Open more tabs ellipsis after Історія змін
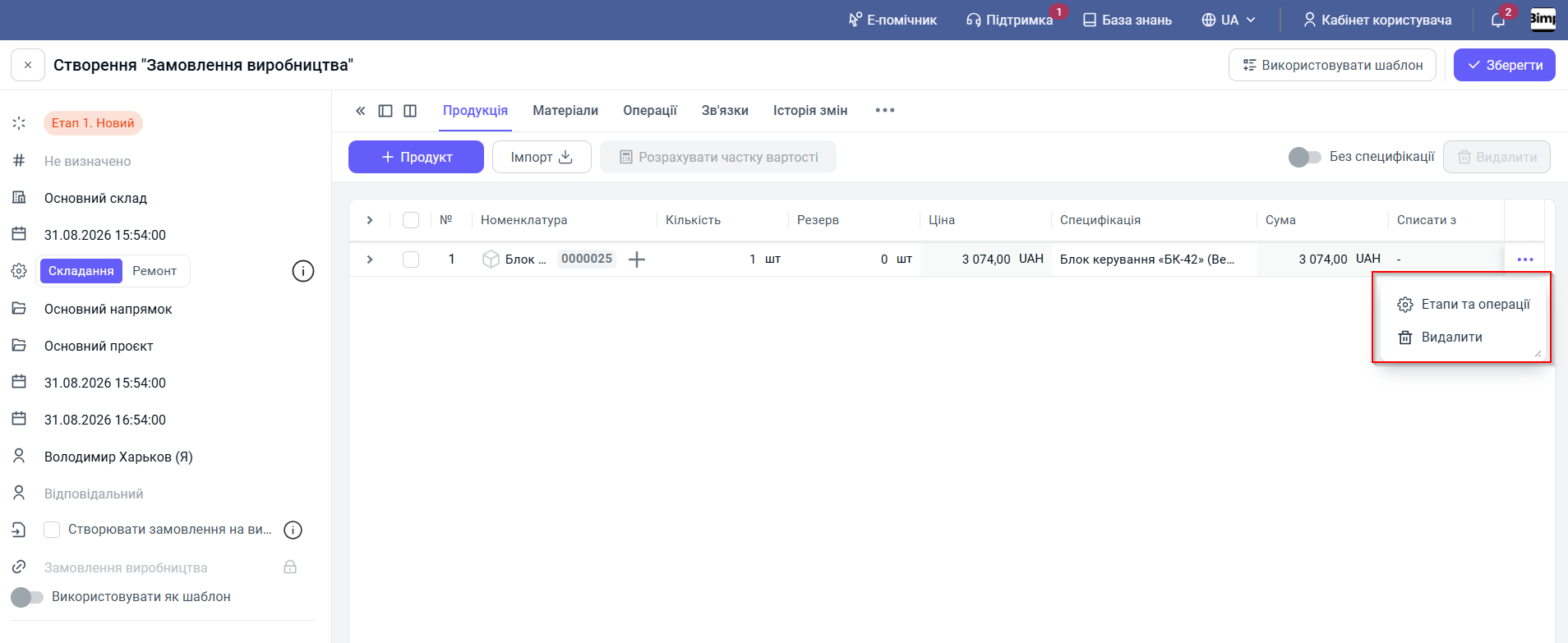This screenshot has height=643, width=1568. [x=885, y=110]
